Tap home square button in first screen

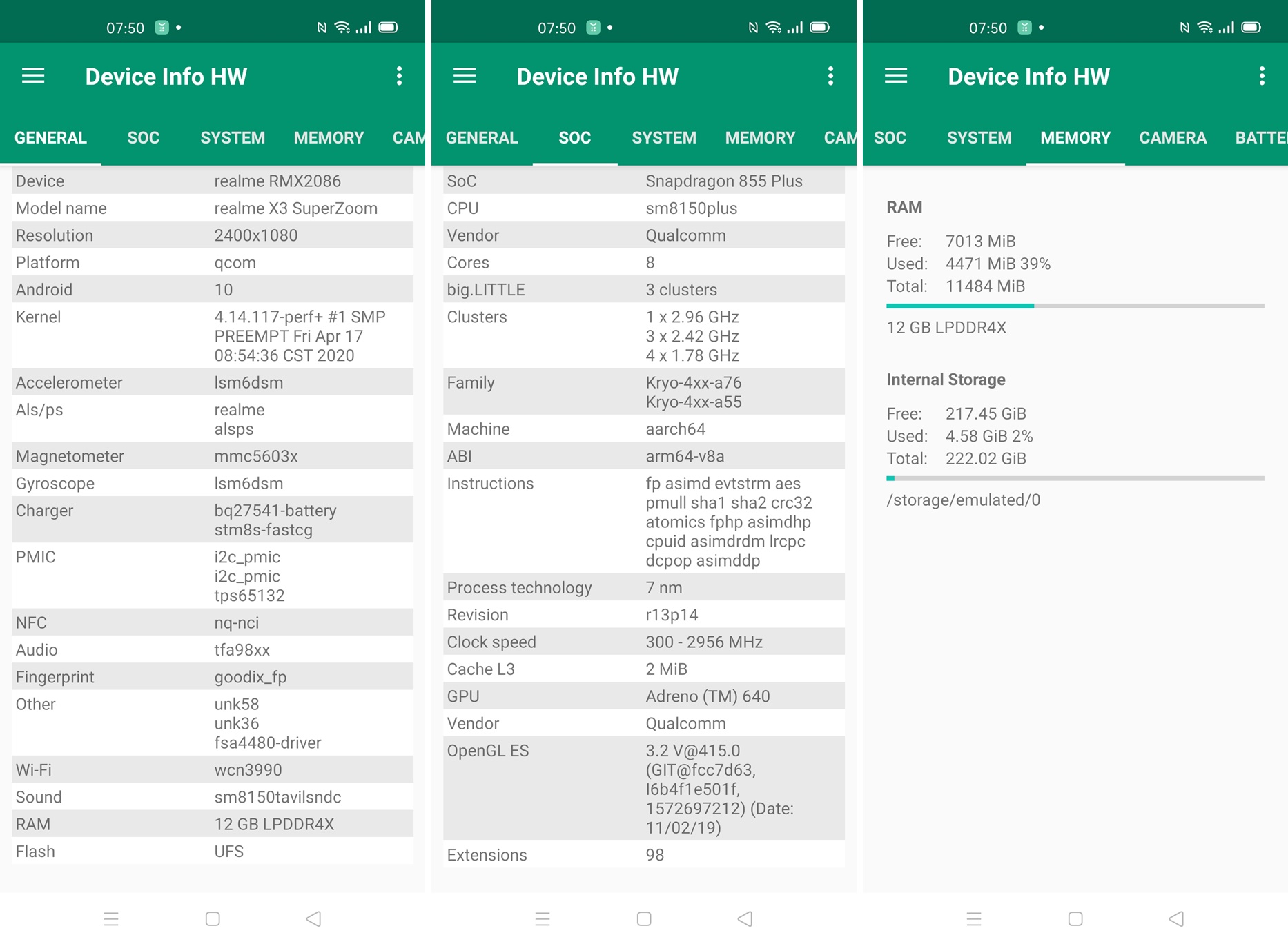click(x=213, y=918)
